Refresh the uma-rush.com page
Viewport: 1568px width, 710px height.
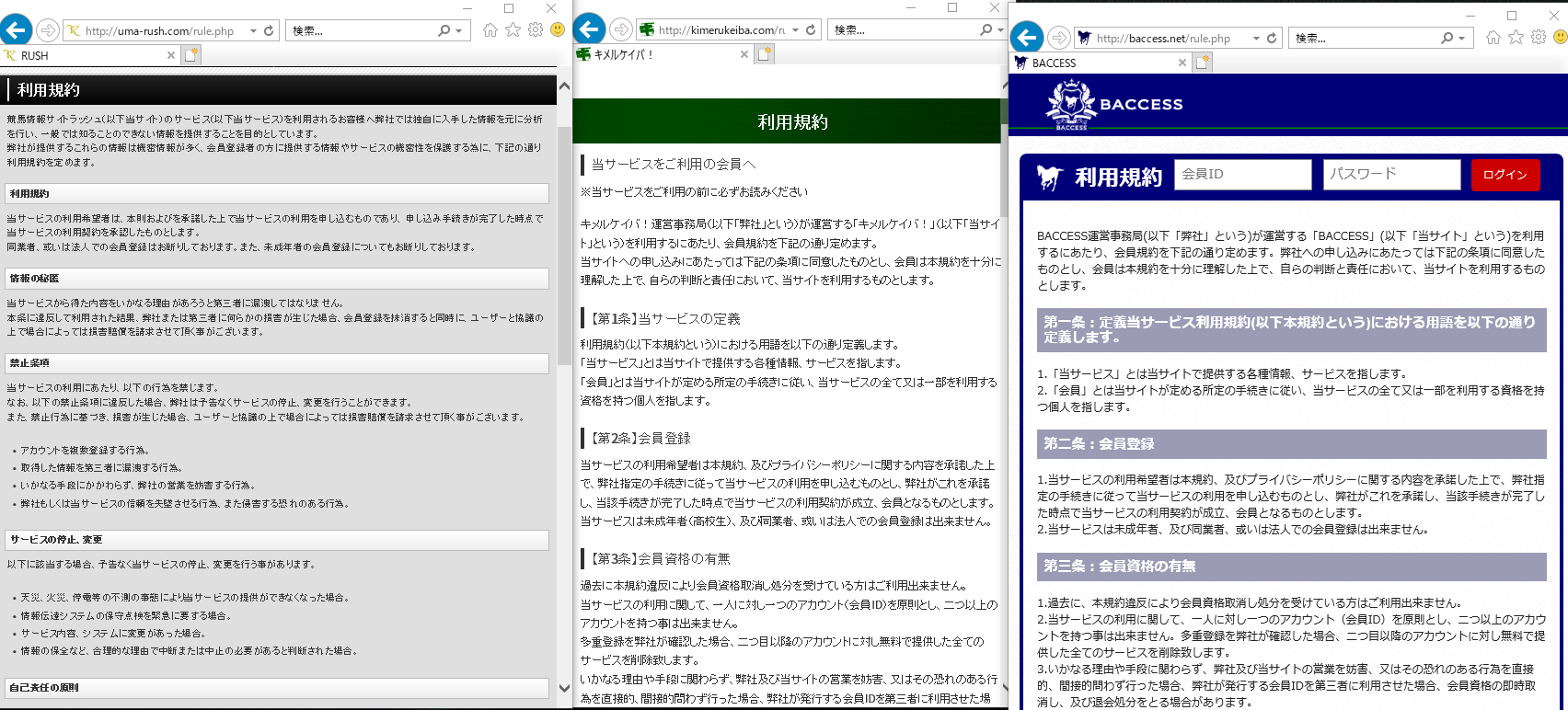[269, 30]
